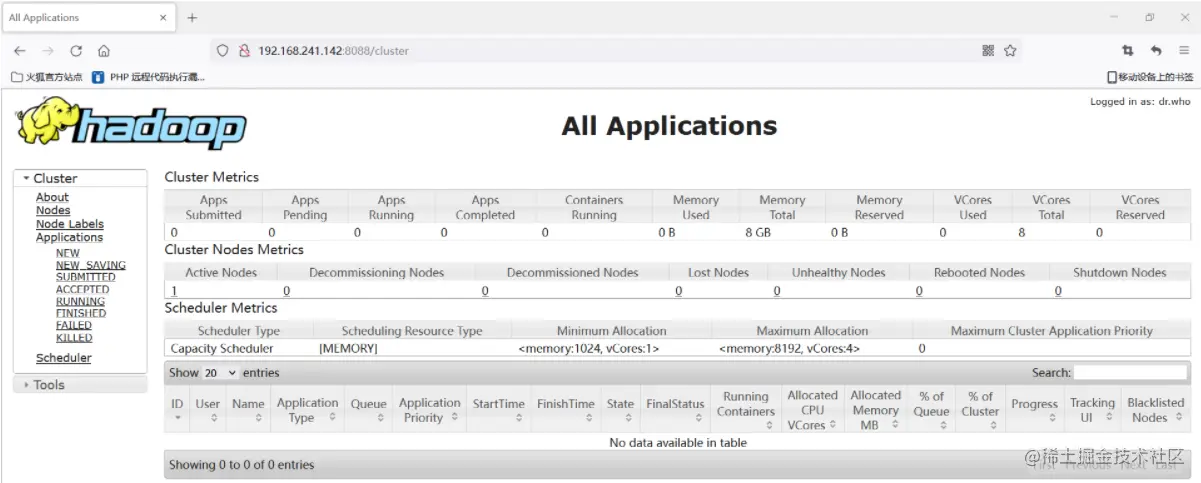Open the PHP bookmark in bookmarks bar
This screenshot has width=1201, height=483.
pos(148,77)
